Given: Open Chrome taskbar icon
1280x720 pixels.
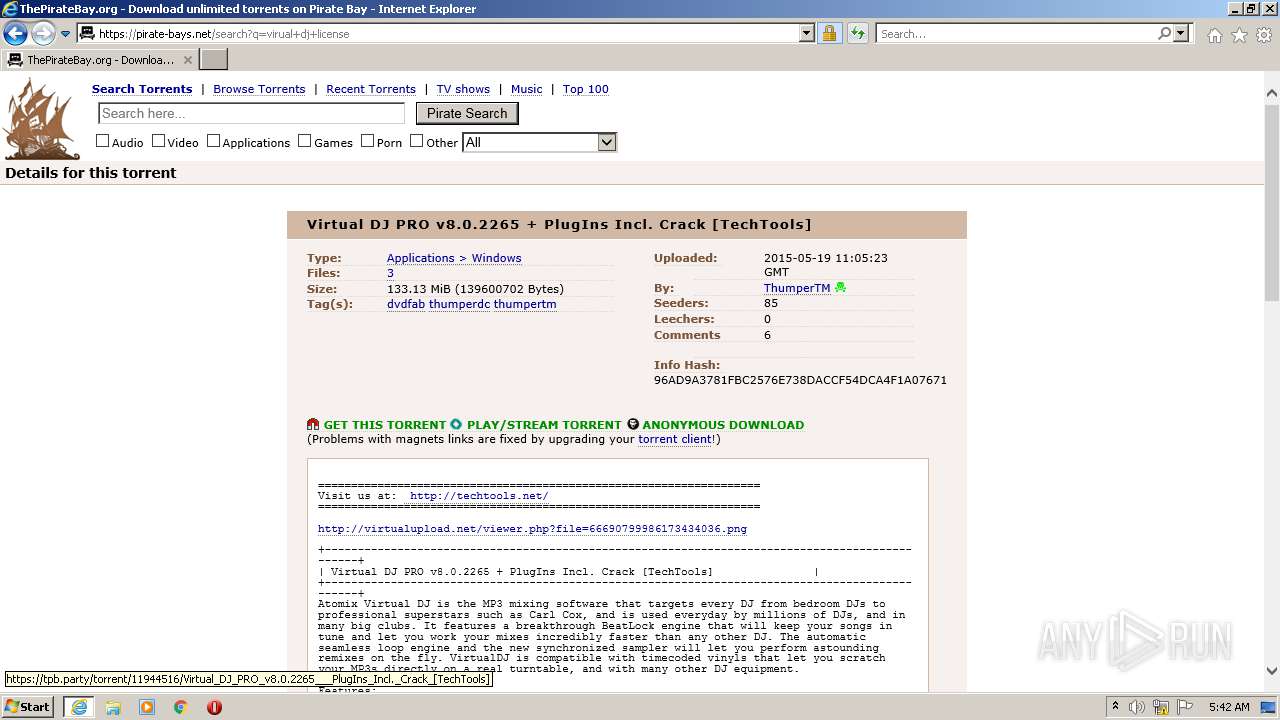Looking at the screenshot, I should pos(181,707).
